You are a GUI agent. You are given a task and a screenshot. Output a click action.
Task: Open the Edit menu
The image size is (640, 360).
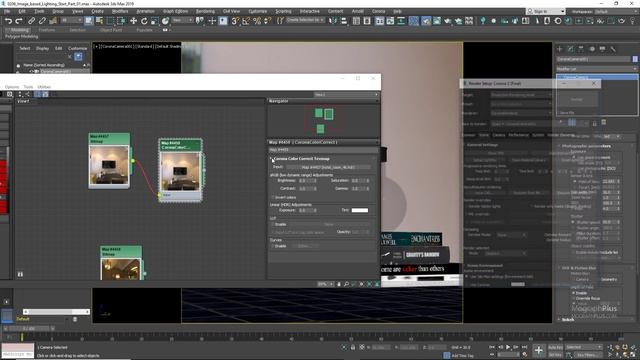pyautogui.click(x=22, y=11)
